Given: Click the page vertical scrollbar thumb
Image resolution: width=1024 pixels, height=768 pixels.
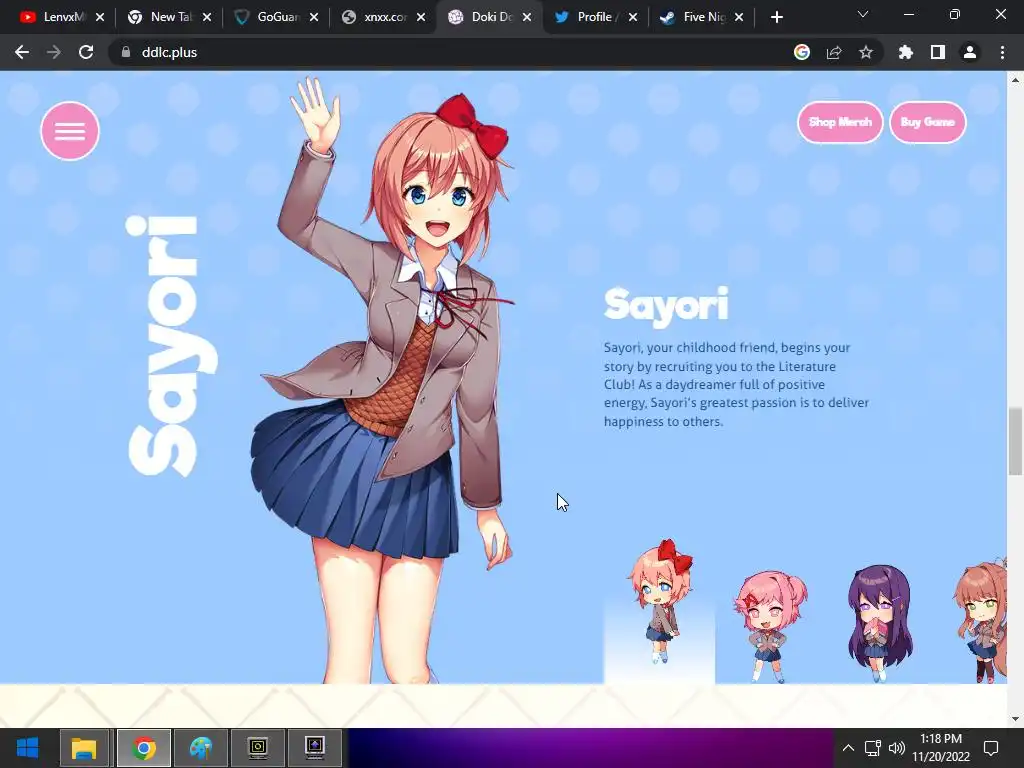Looking at the screenshot, I should (x=1015, y=441).
